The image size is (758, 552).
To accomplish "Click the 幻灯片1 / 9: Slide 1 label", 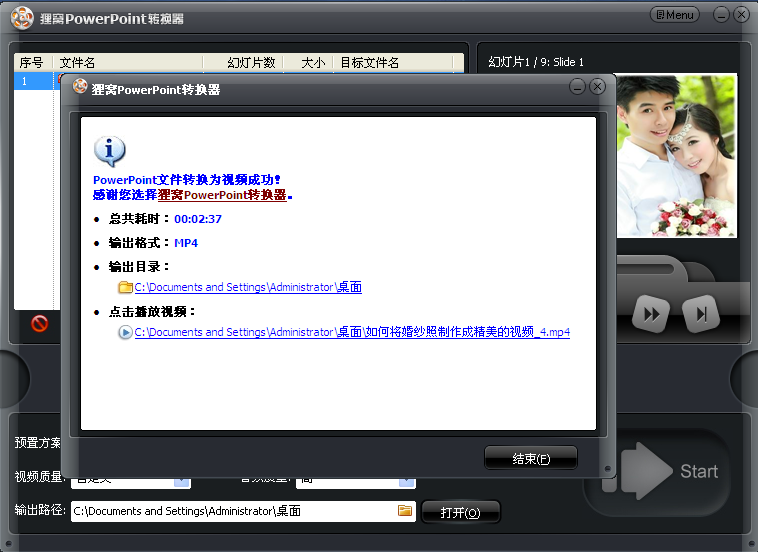I will [536, 62].
